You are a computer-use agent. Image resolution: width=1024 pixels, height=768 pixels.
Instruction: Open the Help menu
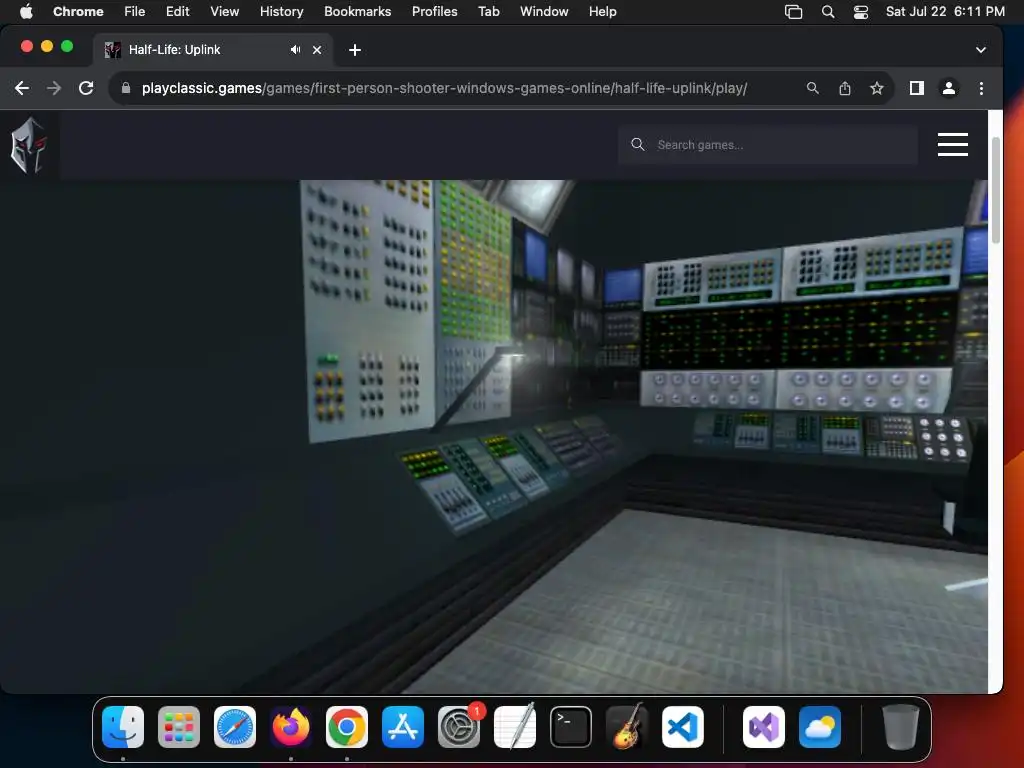point(602,11)
